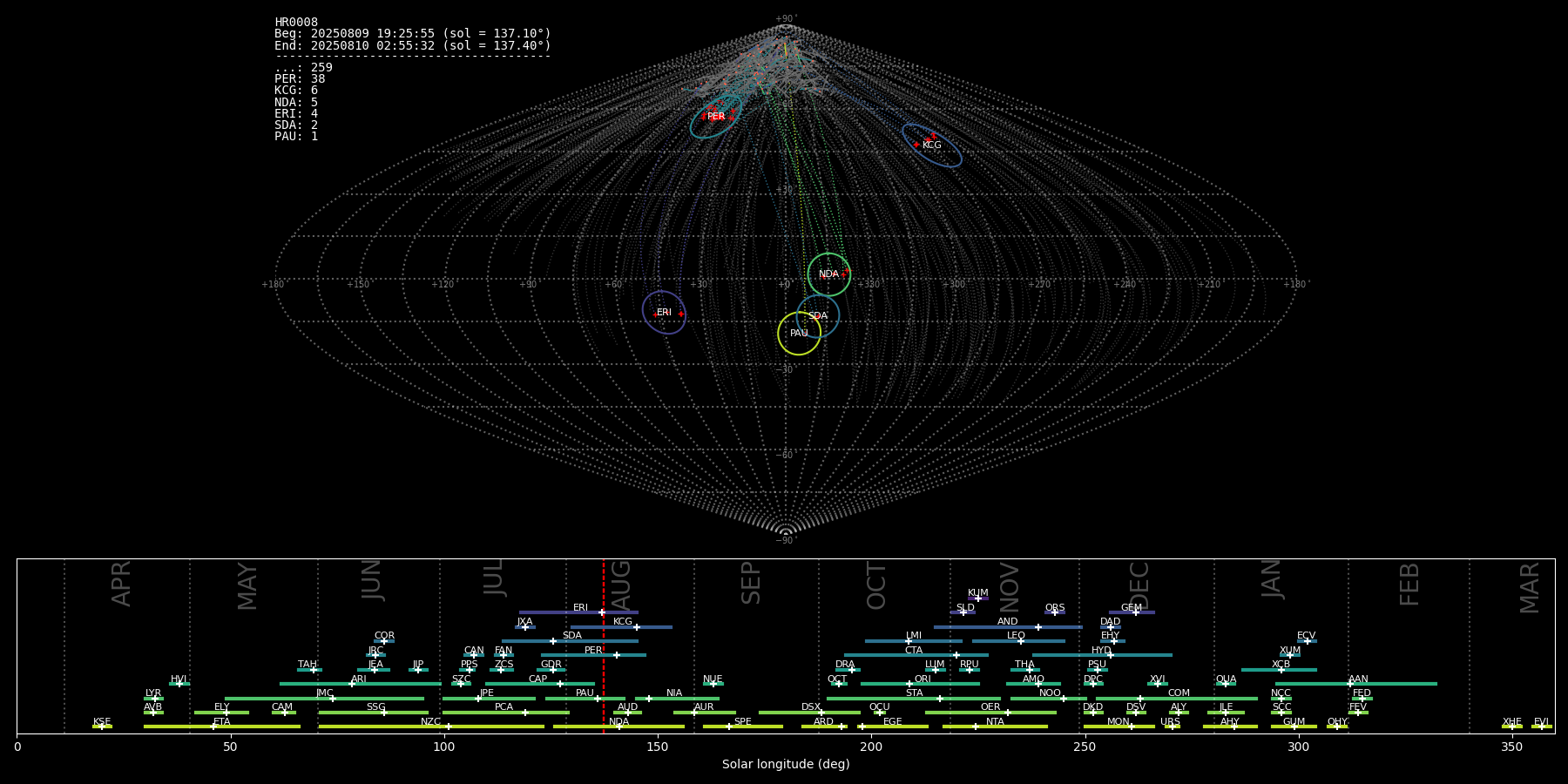Click the NIA shower bar in timeline
The width and height of the screenshot is (1568, 784).
(677, 699)
